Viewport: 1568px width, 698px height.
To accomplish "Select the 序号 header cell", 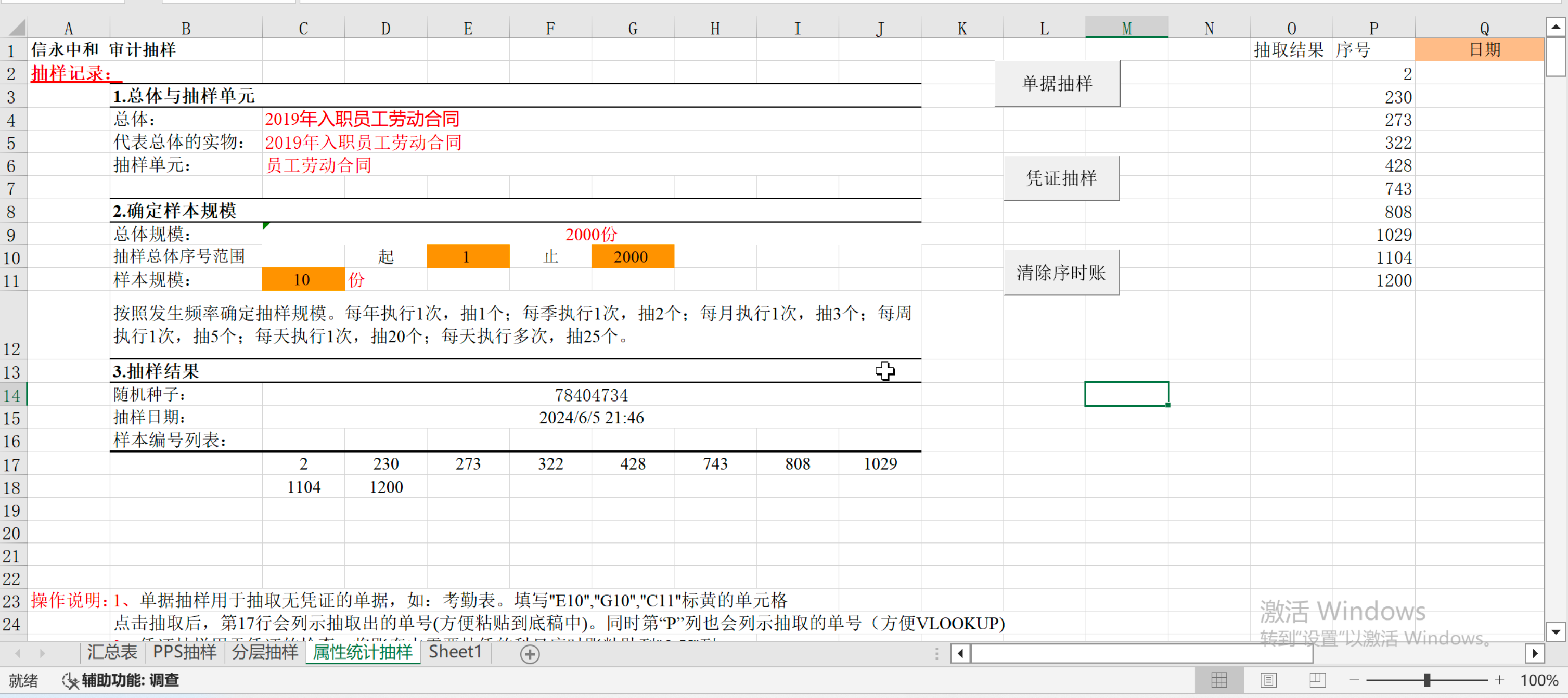I will pyautogui.click(x=1374, y=49).
